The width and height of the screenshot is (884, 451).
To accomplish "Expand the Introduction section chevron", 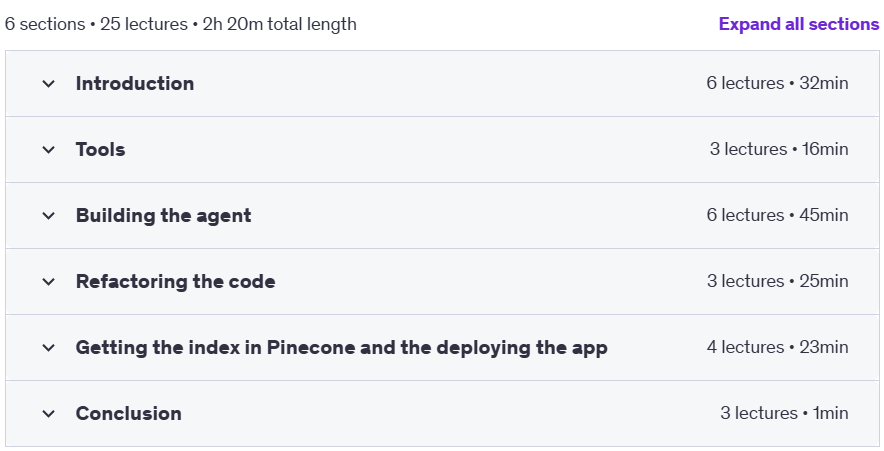I will [48, 84].
